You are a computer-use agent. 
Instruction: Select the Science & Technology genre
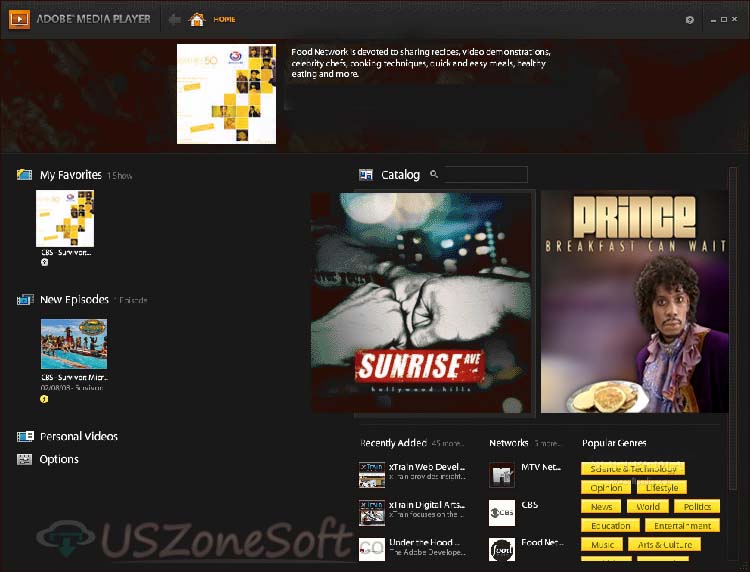pyautogui.click(x=633, y=469)
